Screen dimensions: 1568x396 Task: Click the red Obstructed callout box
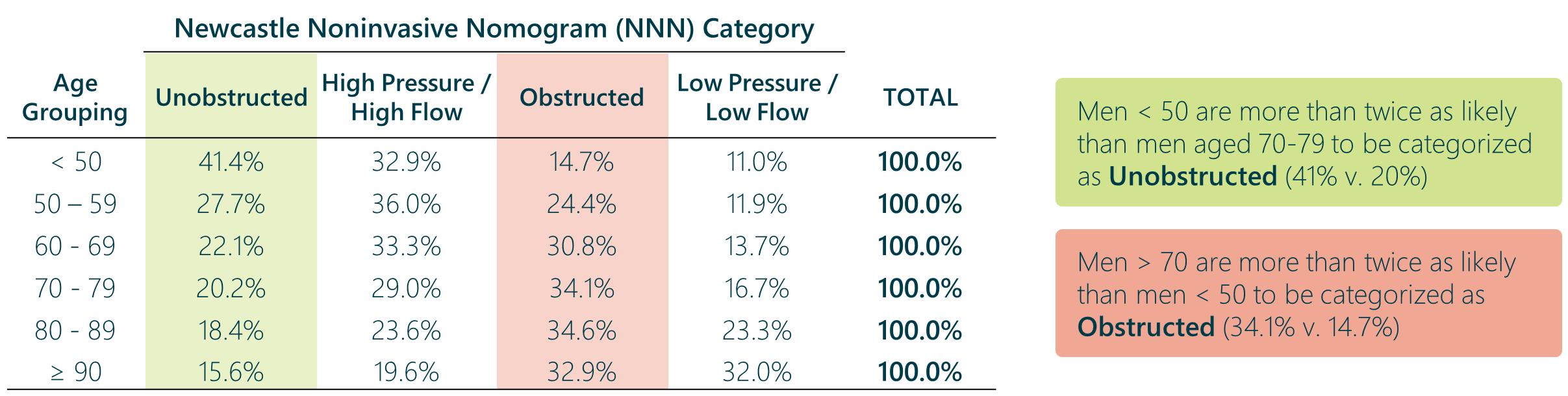pyautogui.click(x=1308, y=293)
